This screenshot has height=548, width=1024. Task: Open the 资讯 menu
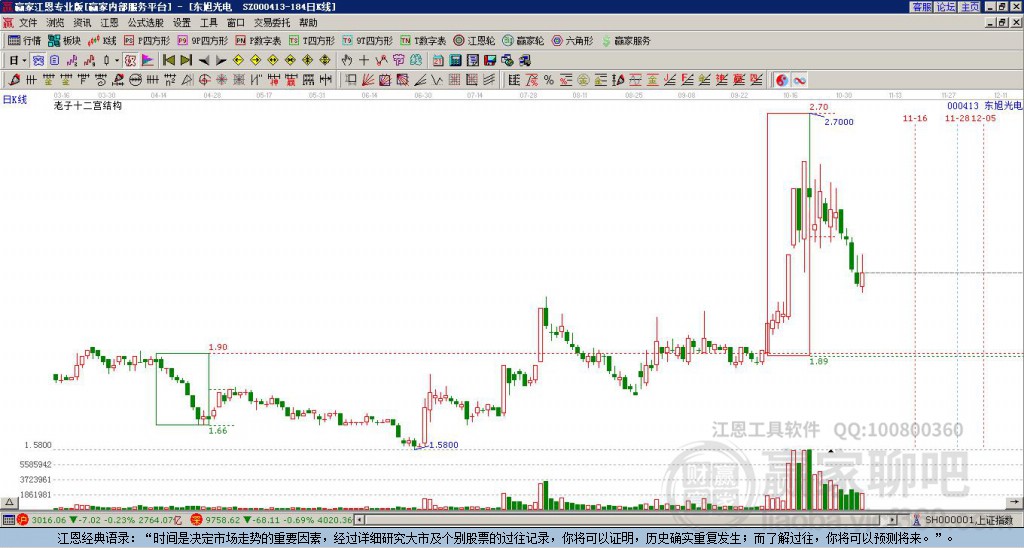82,23
